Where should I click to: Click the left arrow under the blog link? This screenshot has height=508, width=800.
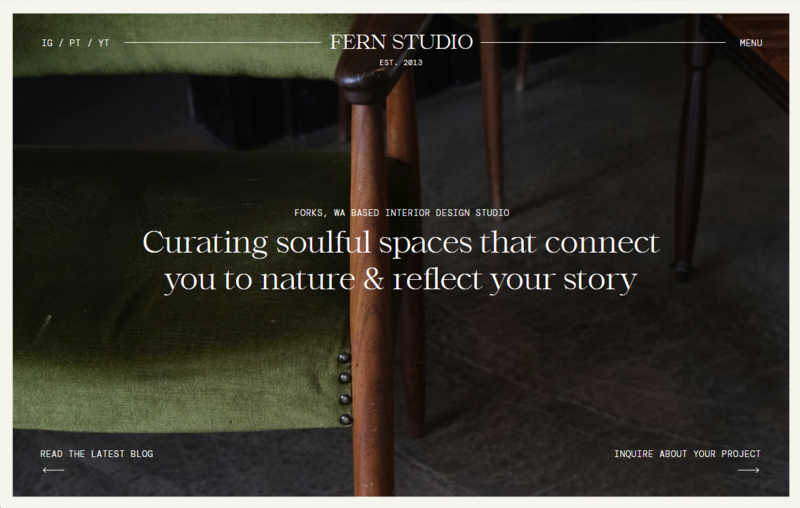point(53,470)
